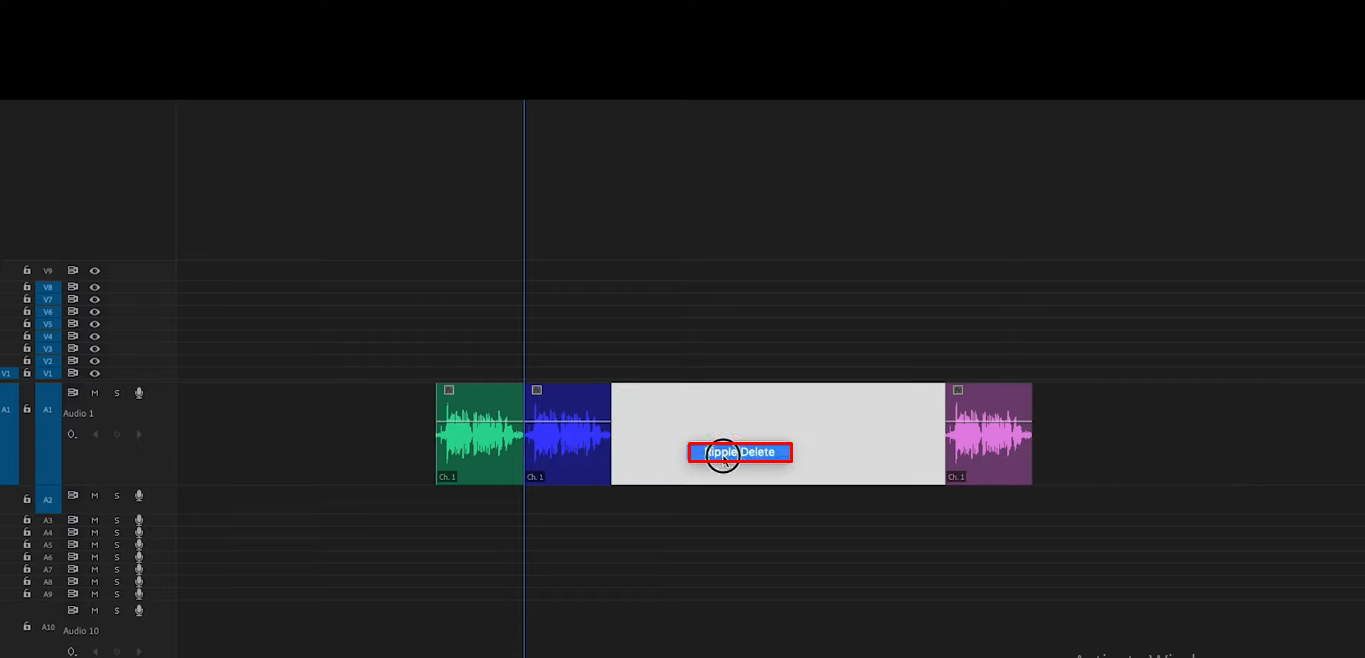Image resolution: width=1365 pixels, height=658 pixels.
Task: Click the sync lock icon on track A4
Action: [73, 532]
